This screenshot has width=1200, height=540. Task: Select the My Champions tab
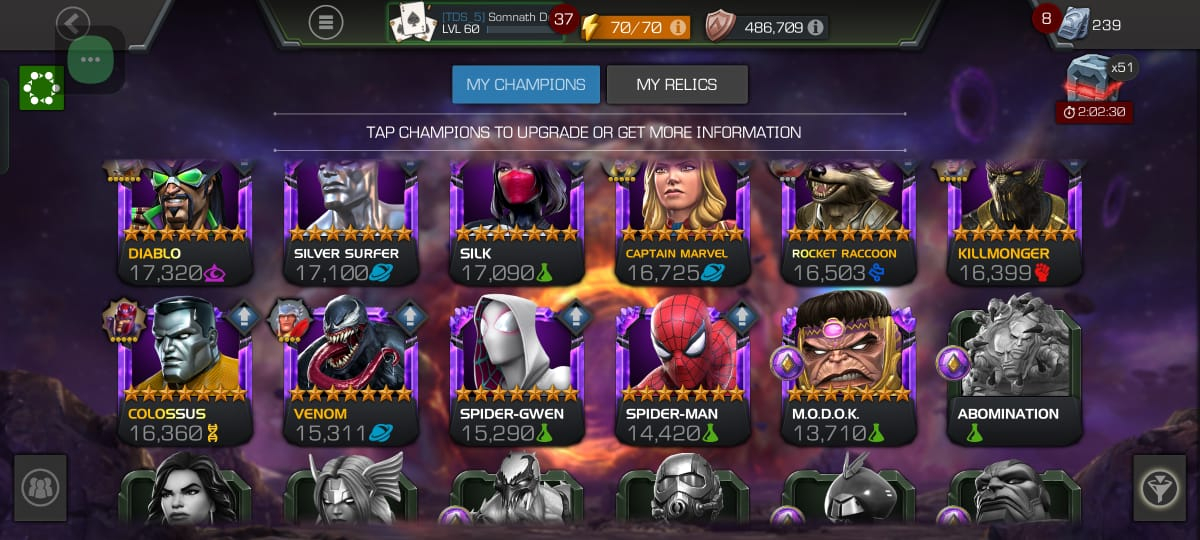(526, 85)
